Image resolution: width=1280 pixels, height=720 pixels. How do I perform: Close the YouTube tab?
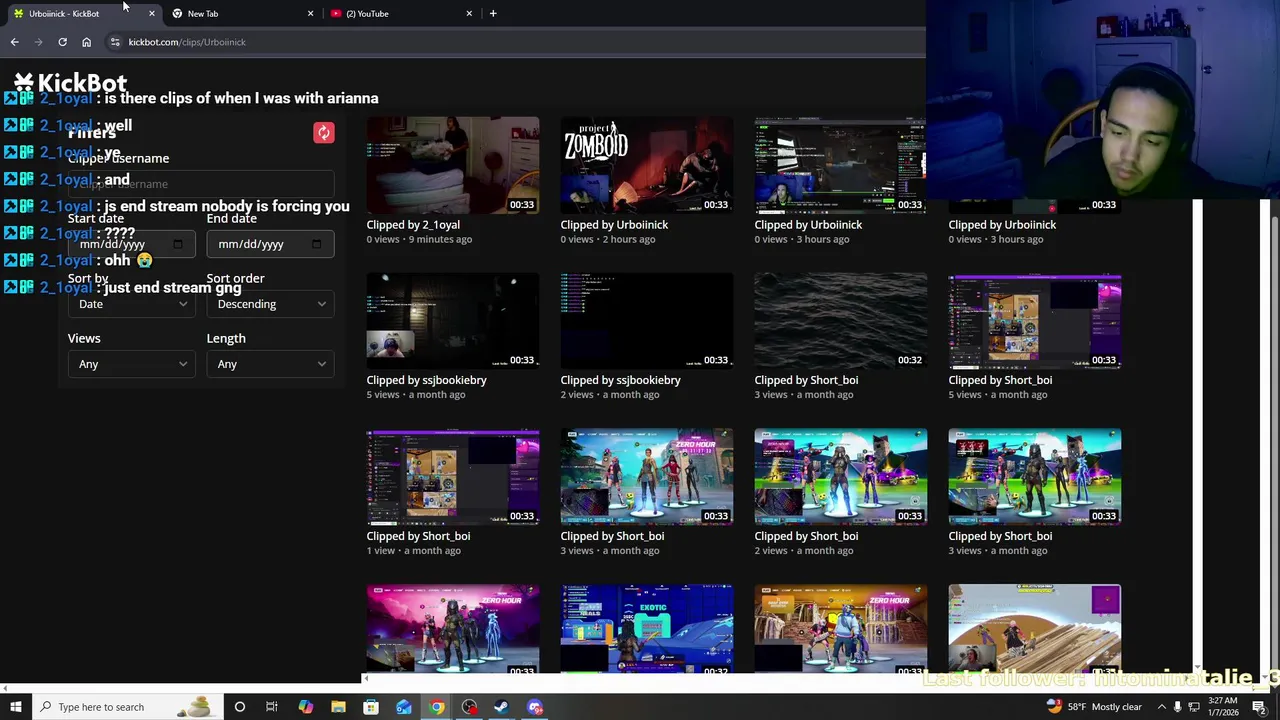pos(469,13)
